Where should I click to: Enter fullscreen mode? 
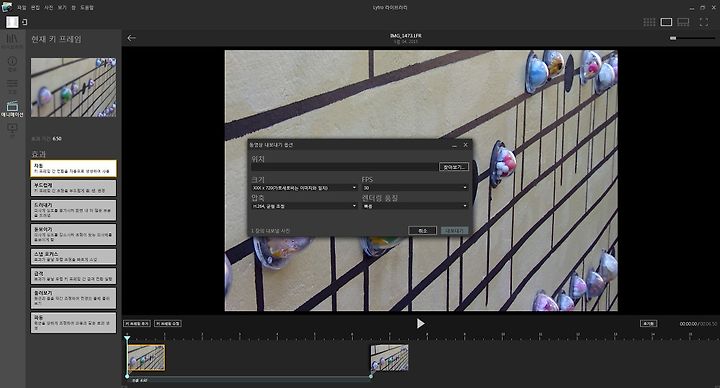pos(703,22)
